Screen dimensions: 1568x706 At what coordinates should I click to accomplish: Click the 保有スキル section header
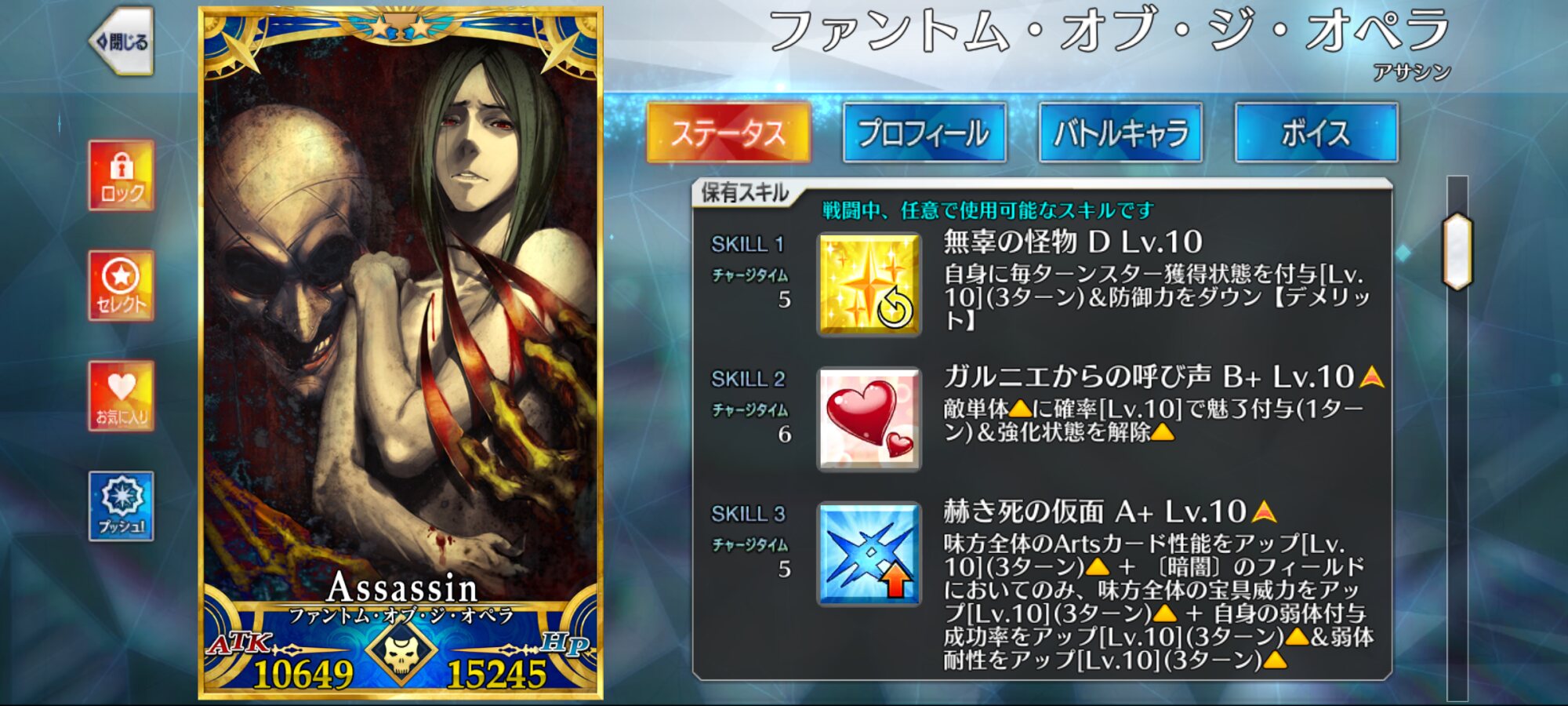tap(744, 192)
